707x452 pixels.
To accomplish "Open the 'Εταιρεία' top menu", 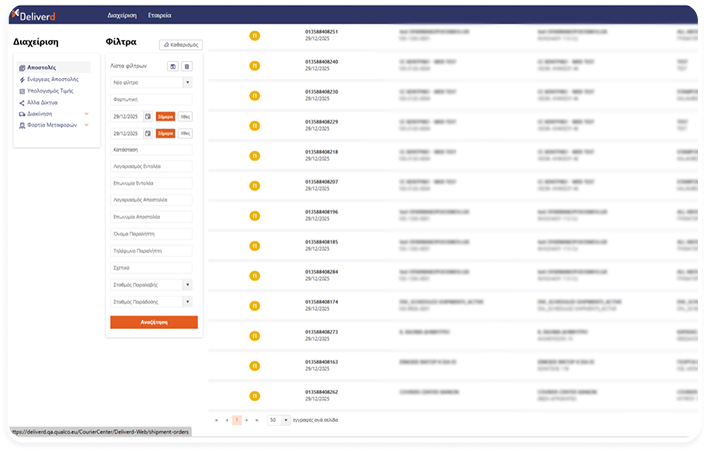I will tap(159, 17).
